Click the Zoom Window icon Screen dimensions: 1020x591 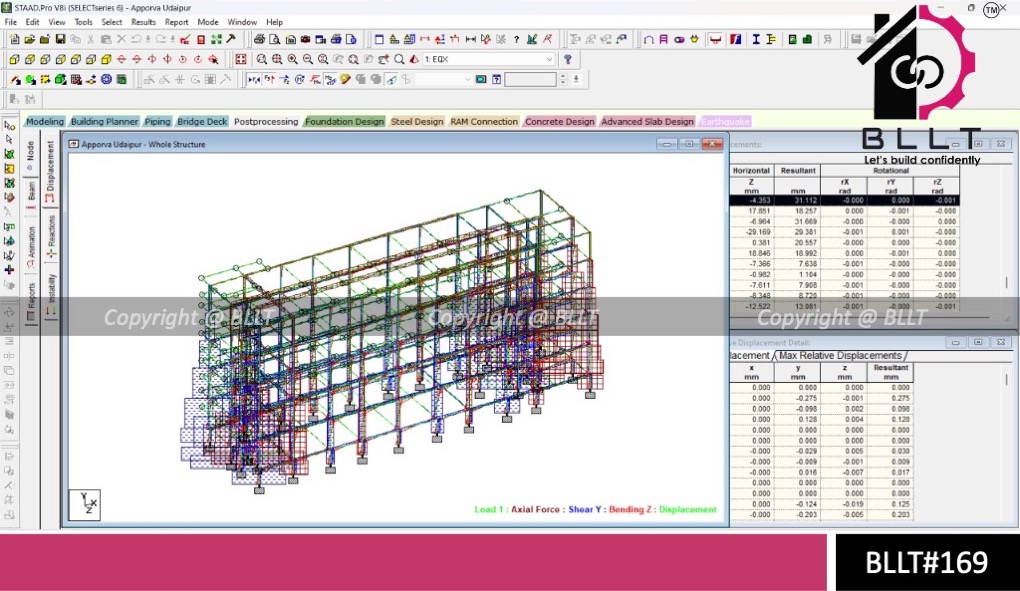click(262, 59)
